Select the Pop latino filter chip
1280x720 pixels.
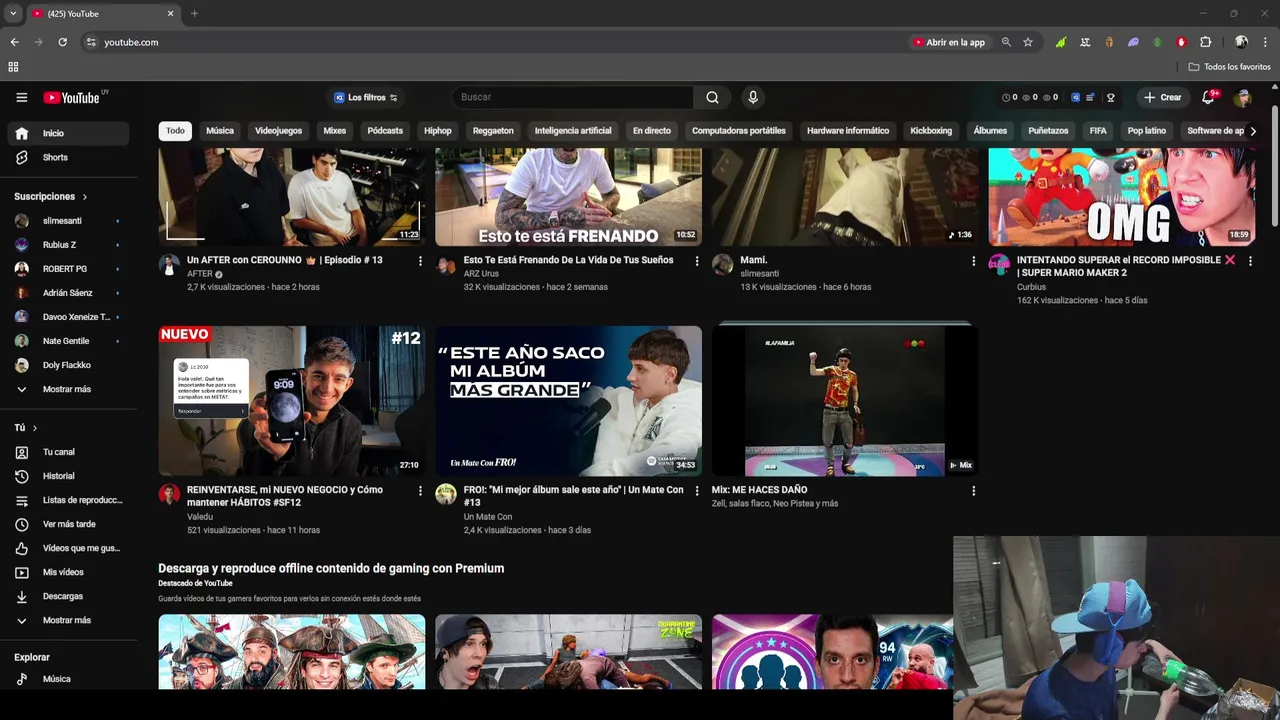pos(1147,131)
